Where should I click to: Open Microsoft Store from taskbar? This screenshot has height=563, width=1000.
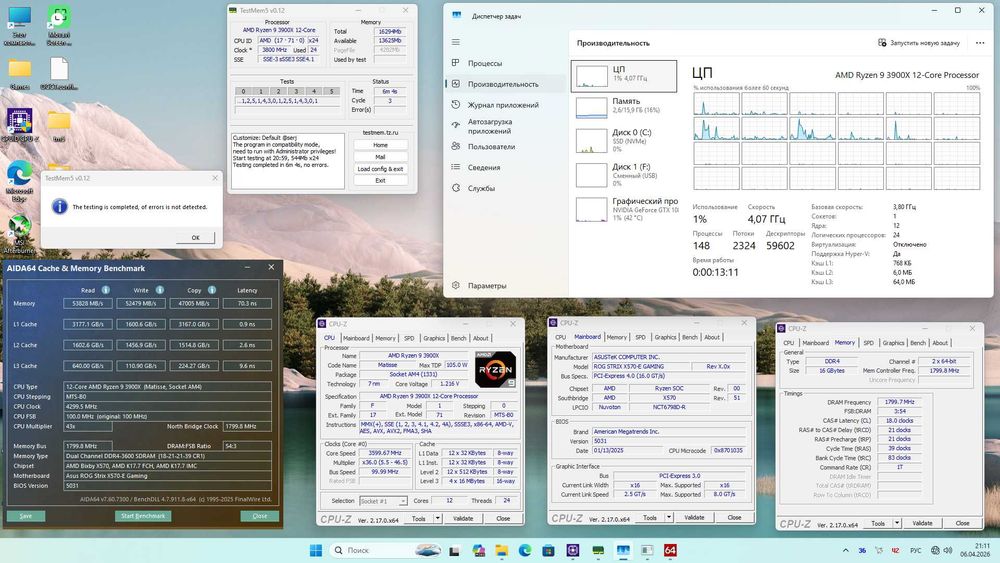(548, 550)
